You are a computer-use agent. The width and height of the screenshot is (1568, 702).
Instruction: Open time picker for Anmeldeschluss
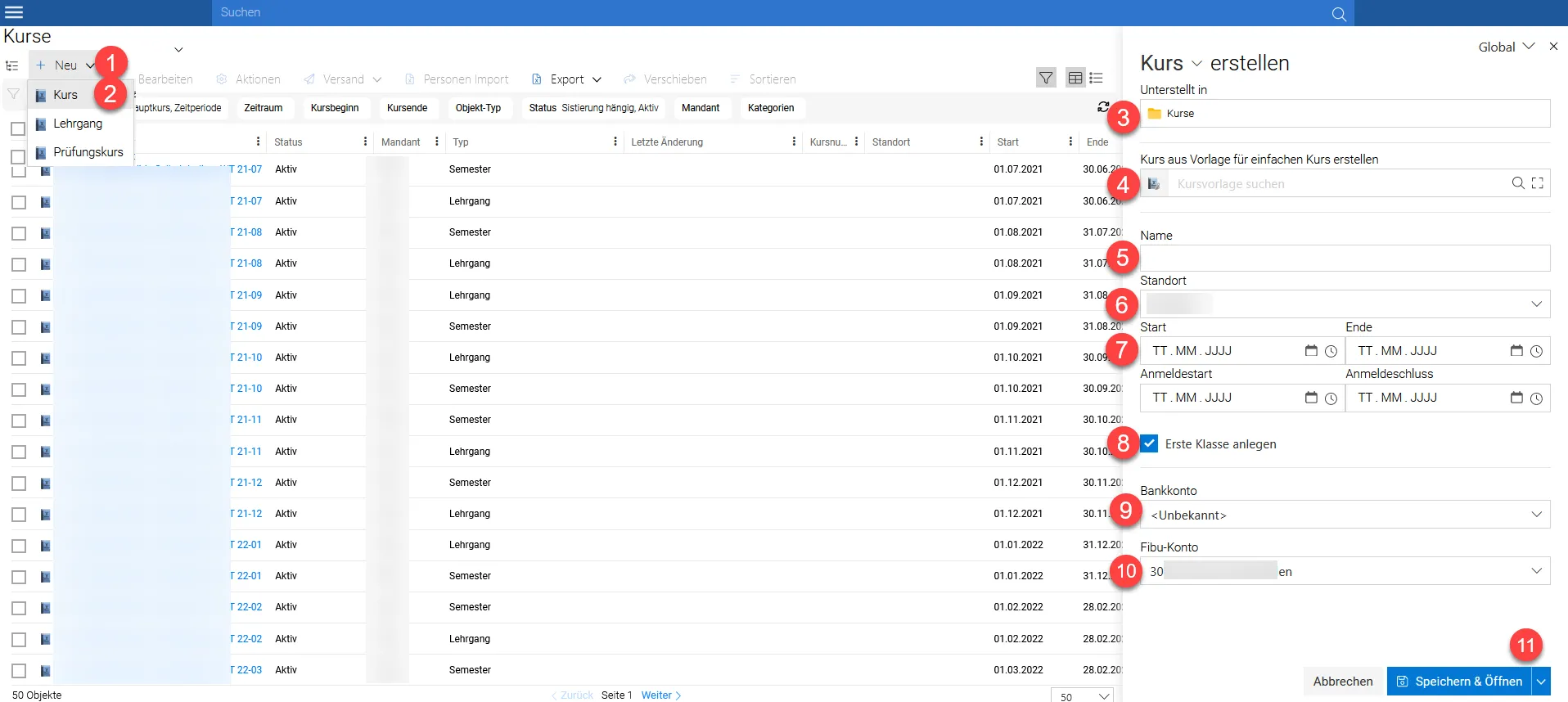pyautogui.click(x=1537, y=398)
